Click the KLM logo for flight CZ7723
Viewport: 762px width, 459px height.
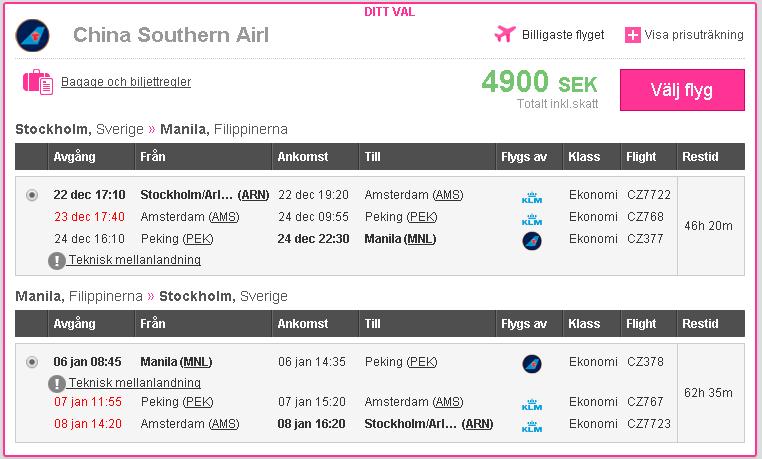click(x=531, y=425)
